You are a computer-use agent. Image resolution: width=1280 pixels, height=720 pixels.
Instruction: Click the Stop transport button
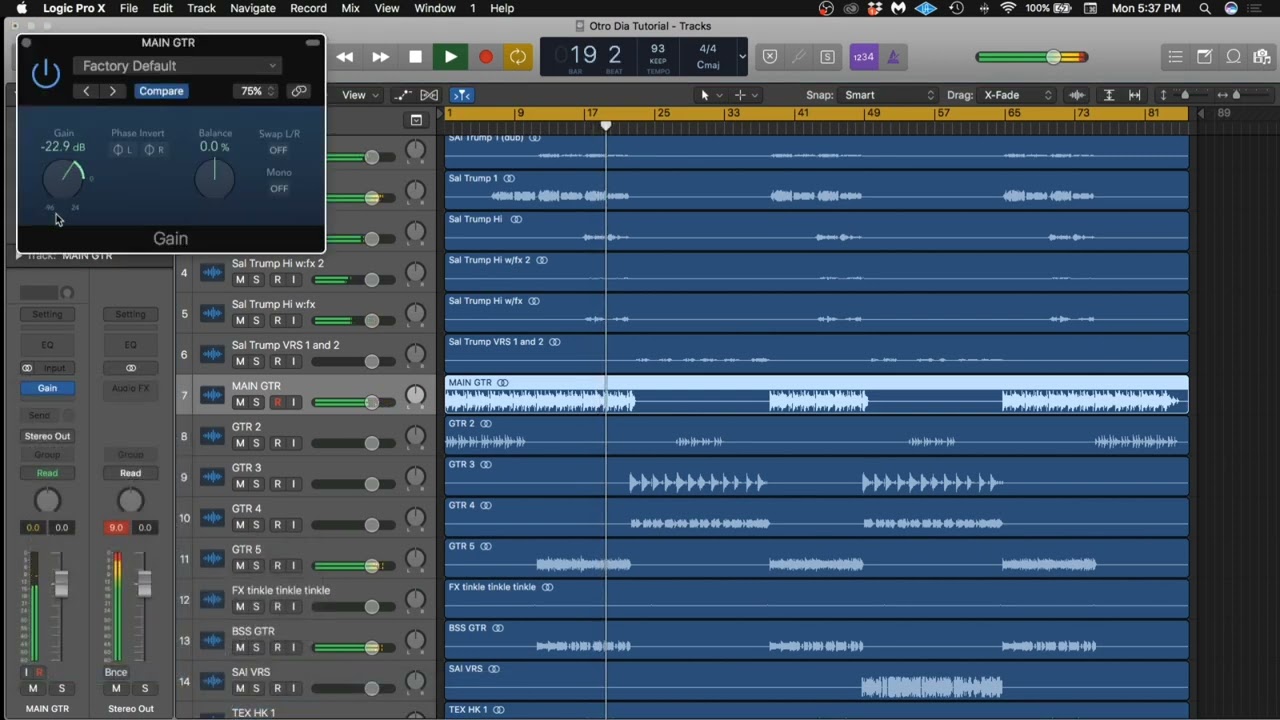pos(415,57)
